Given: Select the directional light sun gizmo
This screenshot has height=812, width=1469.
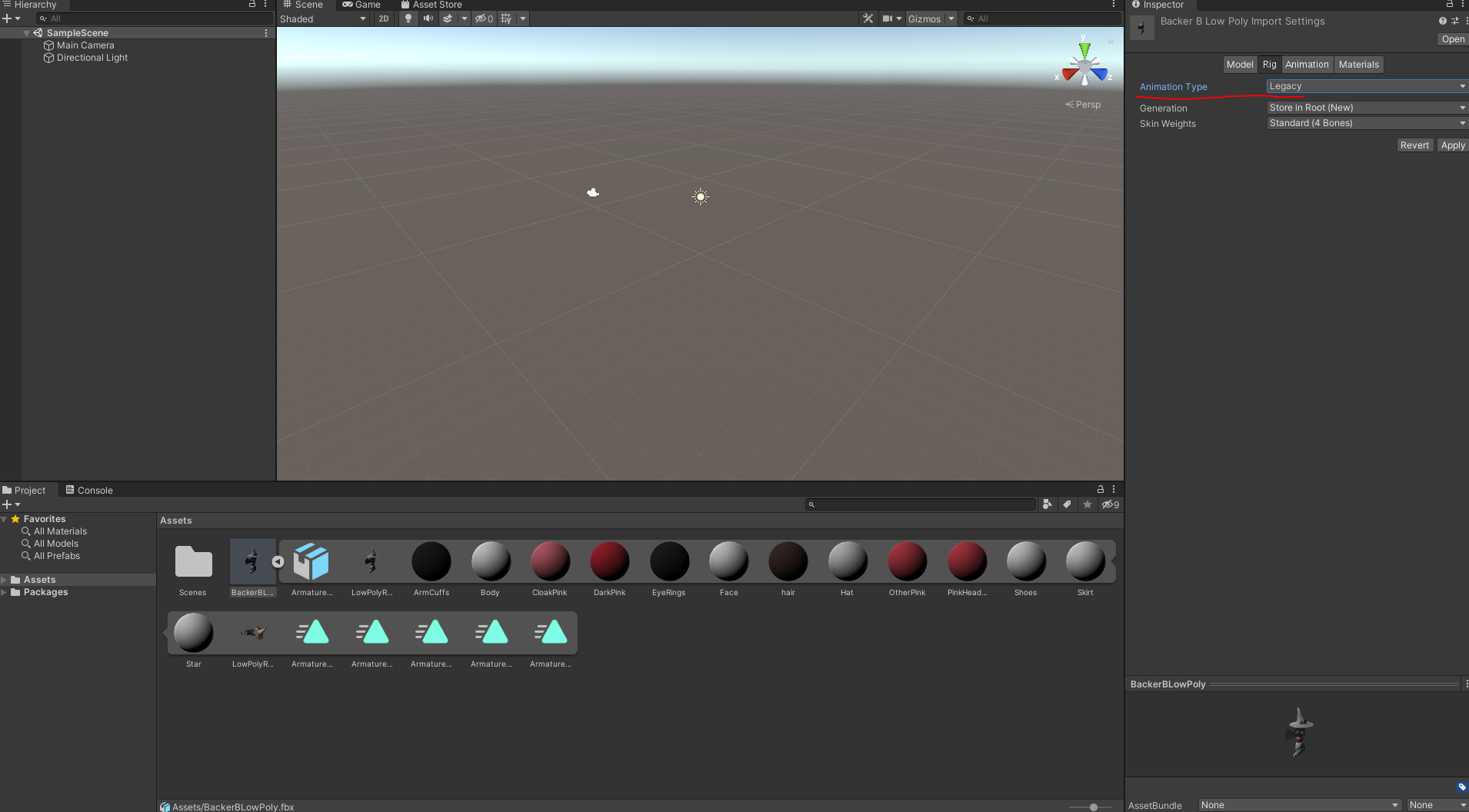Looking at the screenshot, I should tap(700, 197).
